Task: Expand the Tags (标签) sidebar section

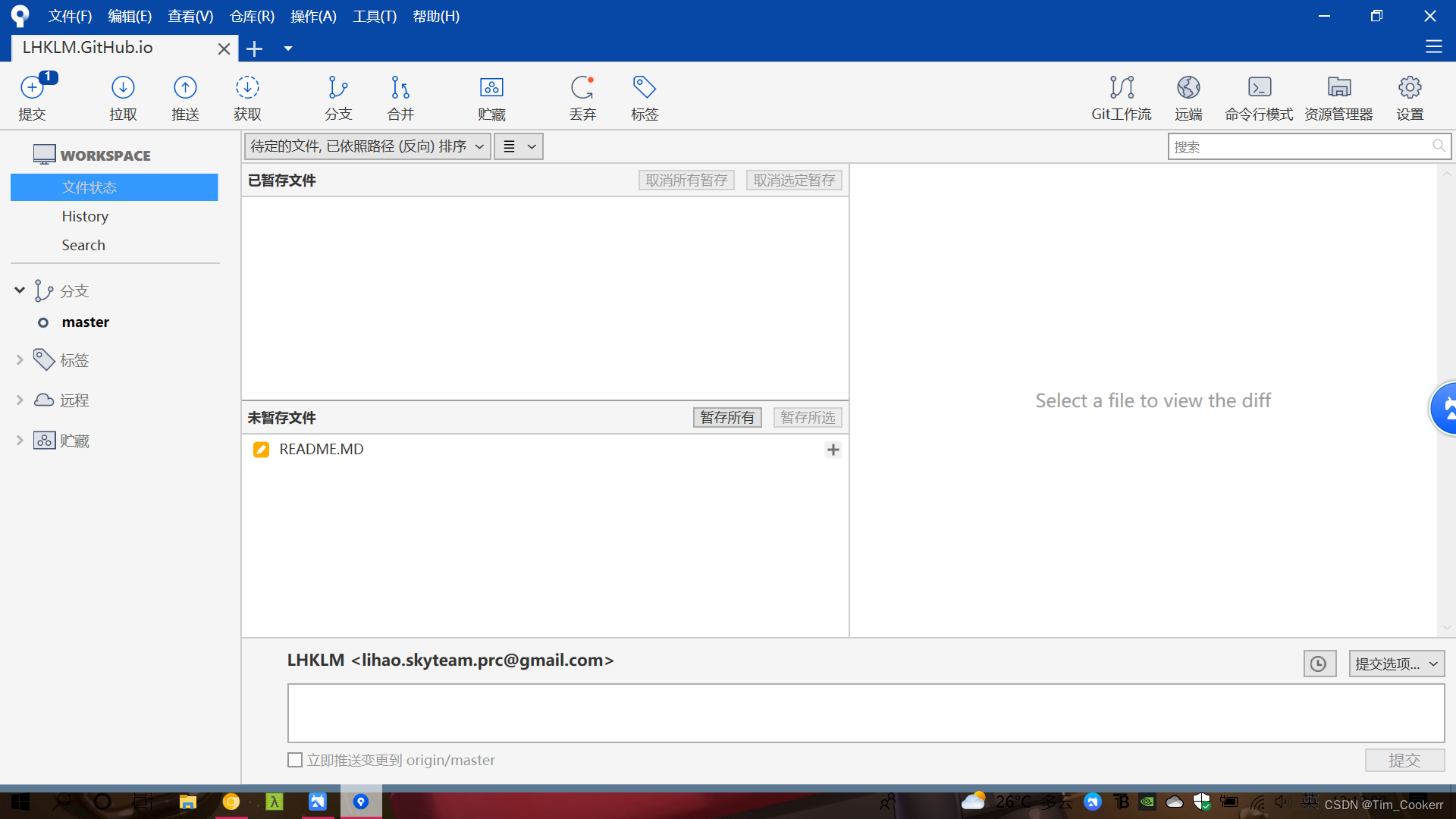Action: click(20, 360)
